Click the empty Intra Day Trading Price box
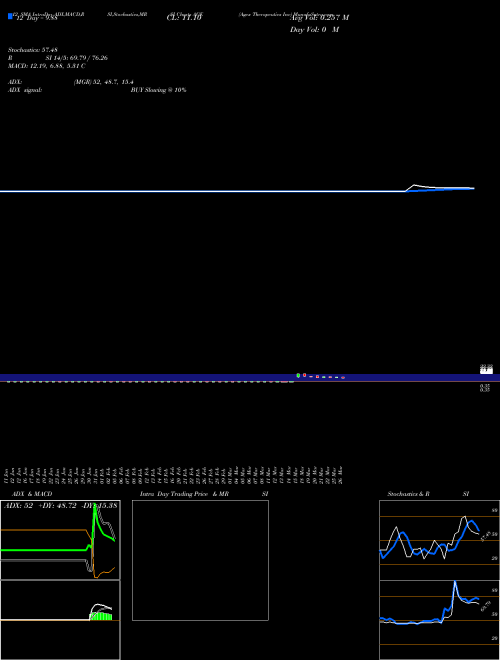Image resolution: width=500 pixels, height=660 pixels. click(x=200, y=560)
